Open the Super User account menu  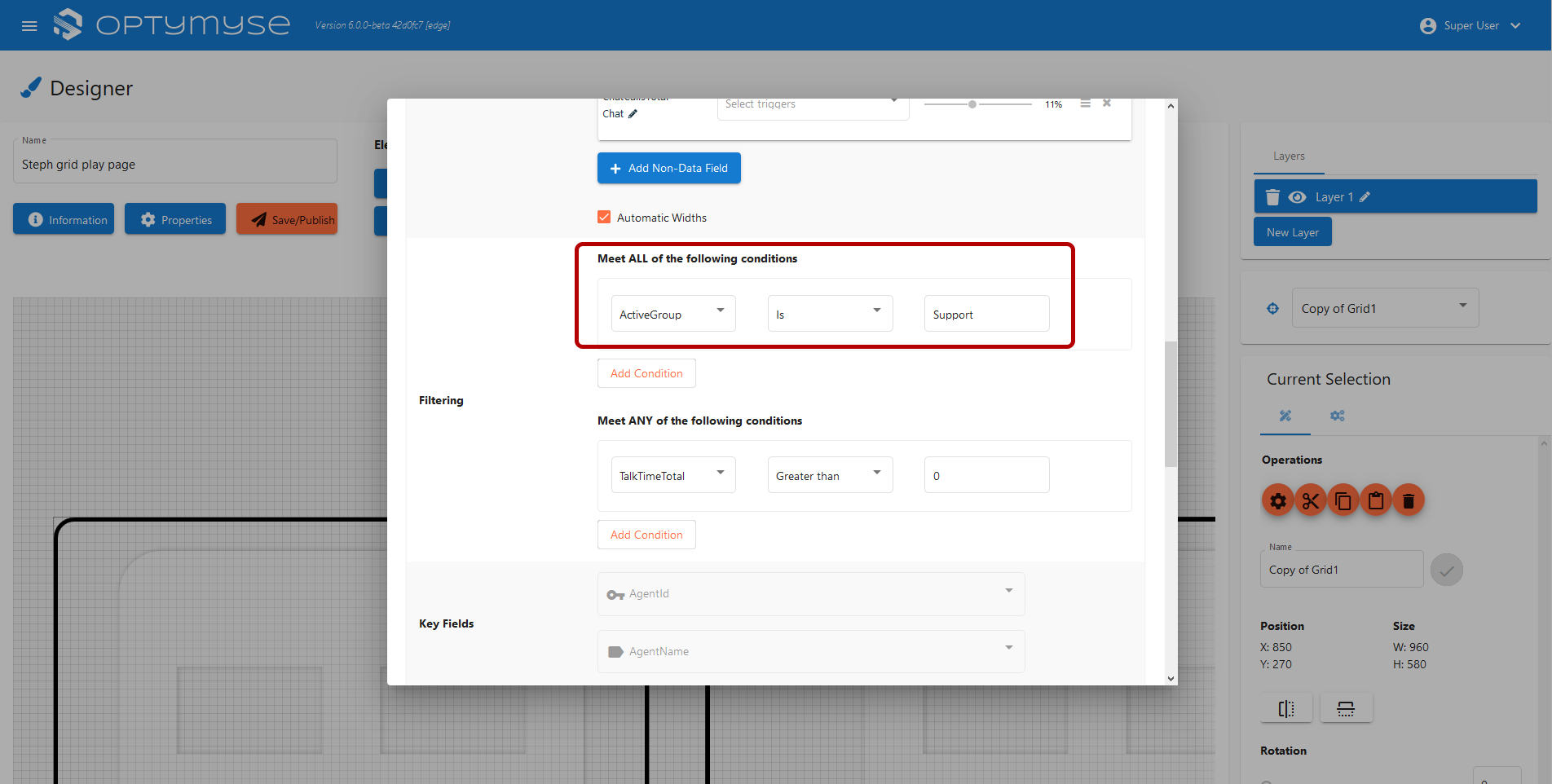1471,26
